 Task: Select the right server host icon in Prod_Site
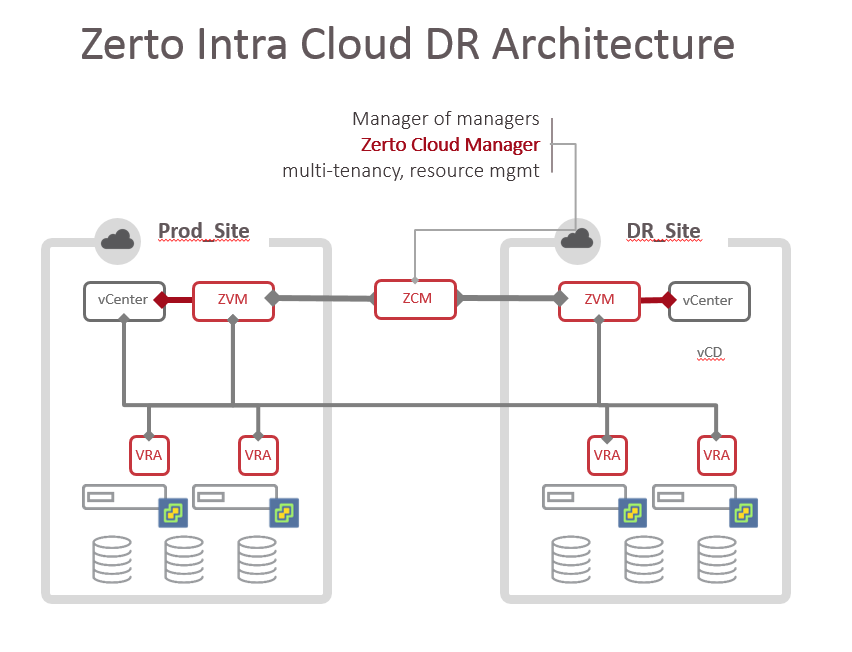pyautogui.click(x=235, y=497)
